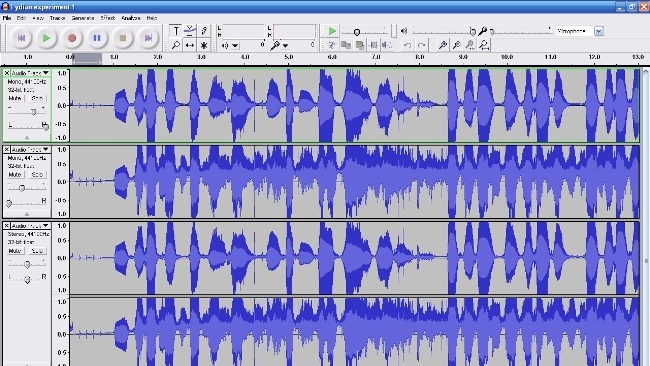Click the Redo arrow icon
The image size is (650, 366).
422,45
